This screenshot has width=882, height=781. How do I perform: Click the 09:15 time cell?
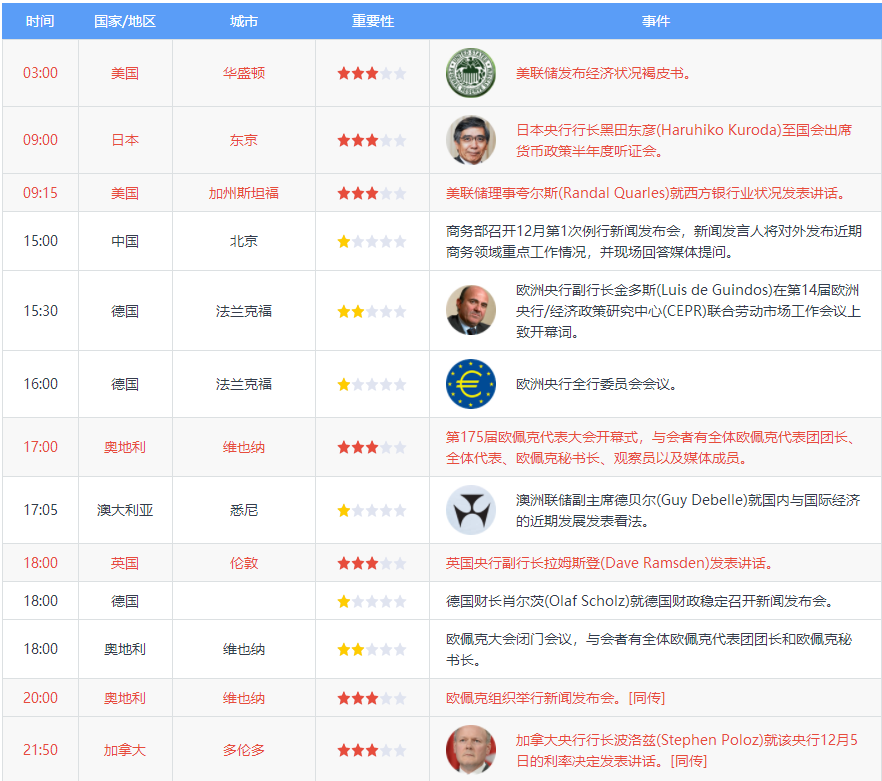pos(40,193)
